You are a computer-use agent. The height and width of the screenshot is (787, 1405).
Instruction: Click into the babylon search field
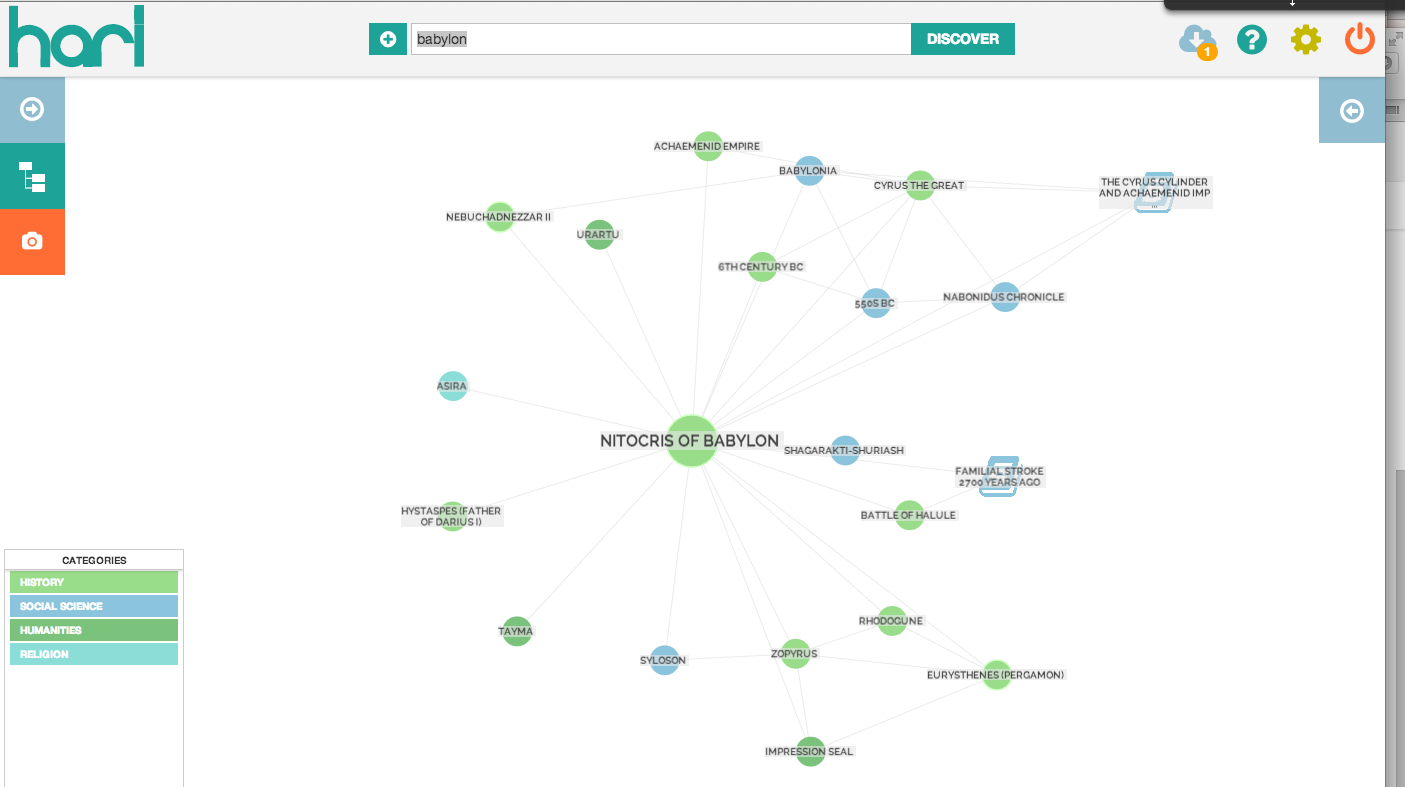tap(660, 39)
